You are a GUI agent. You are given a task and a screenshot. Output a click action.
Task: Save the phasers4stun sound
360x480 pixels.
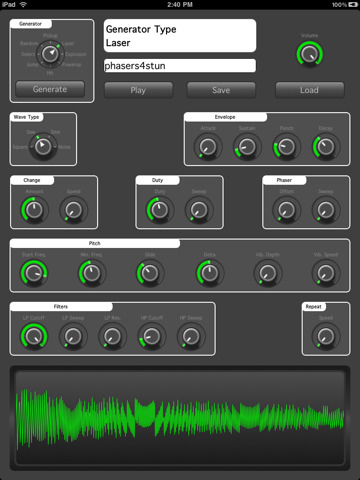coord(221,90)
